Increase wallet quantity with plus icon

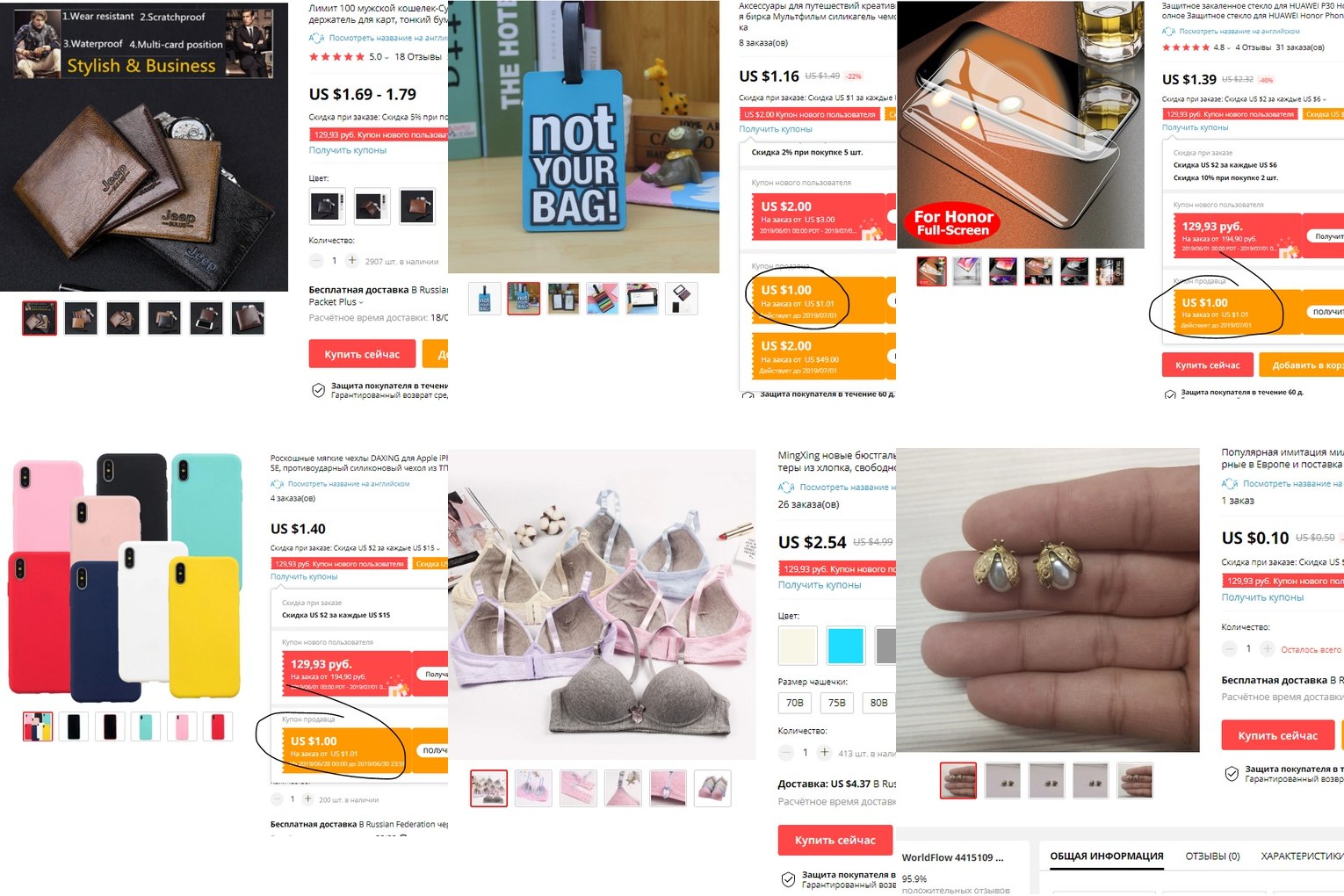[352, 261]
